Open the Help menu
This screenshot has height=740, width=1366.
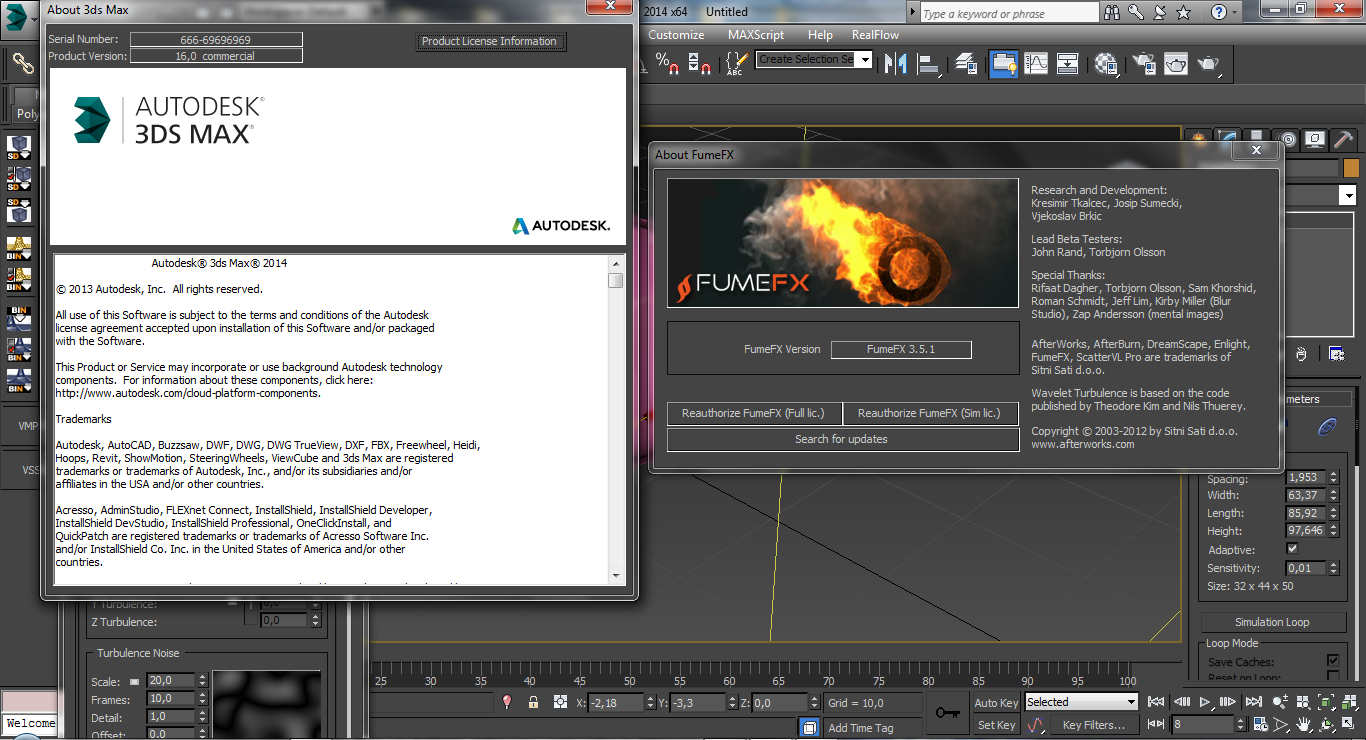click(820, 35)
